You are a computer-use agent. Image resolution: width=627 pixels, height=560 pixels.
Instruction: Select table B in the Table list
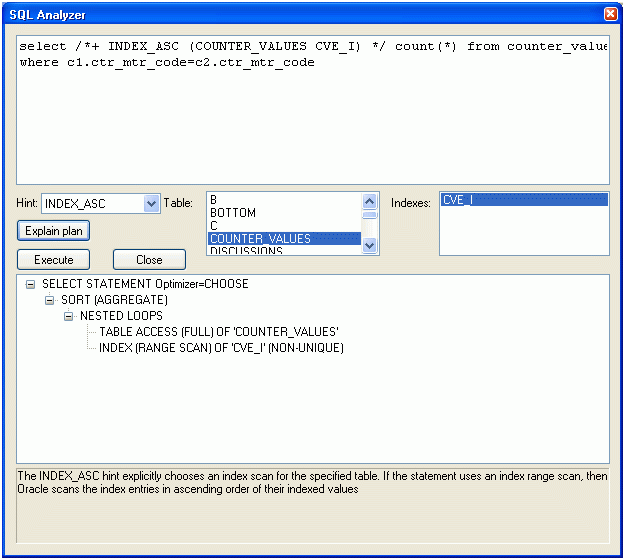click(x=284, y=200)
